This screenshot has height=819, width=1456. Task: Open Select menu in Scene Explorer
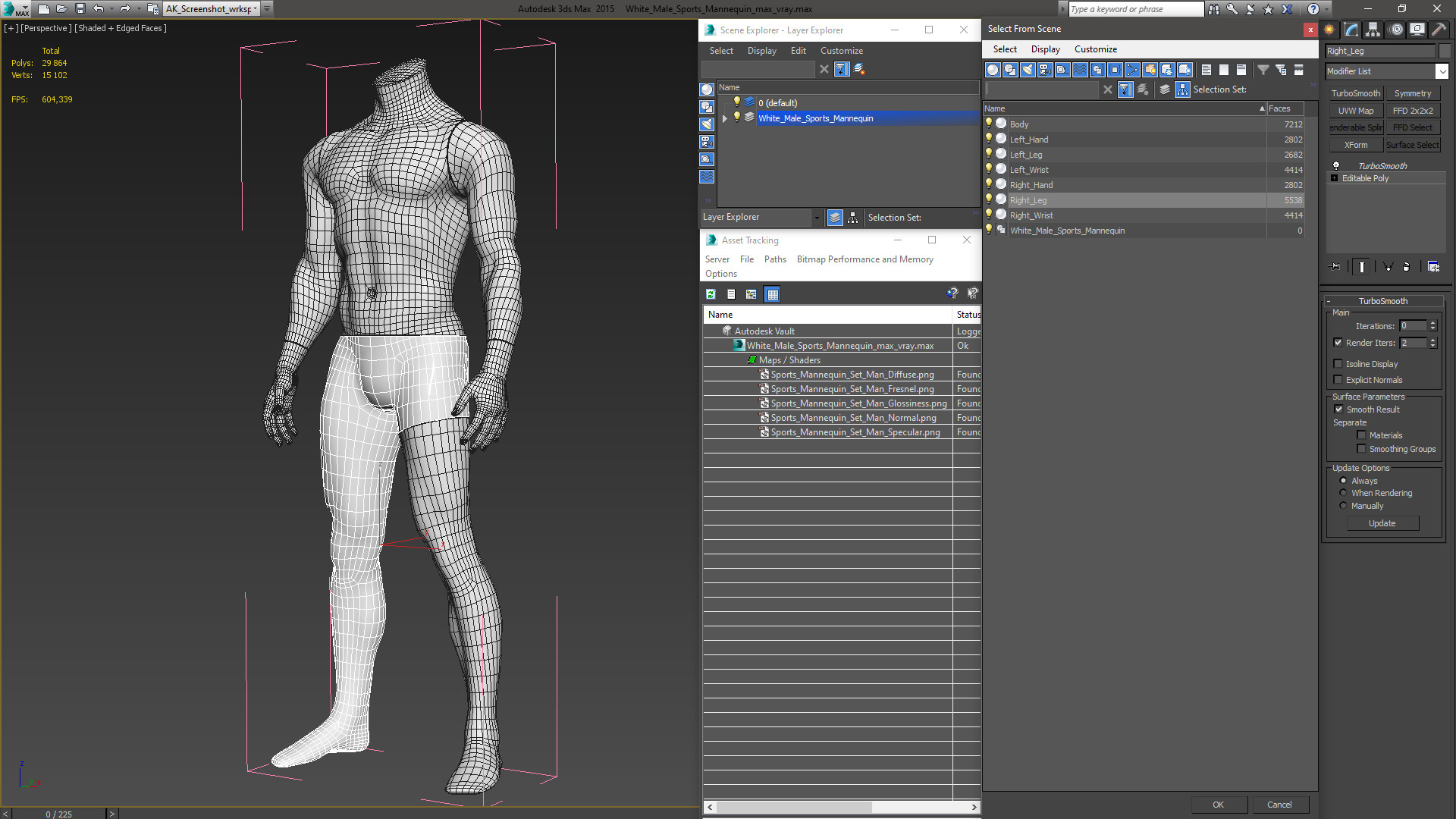(721, 51)
